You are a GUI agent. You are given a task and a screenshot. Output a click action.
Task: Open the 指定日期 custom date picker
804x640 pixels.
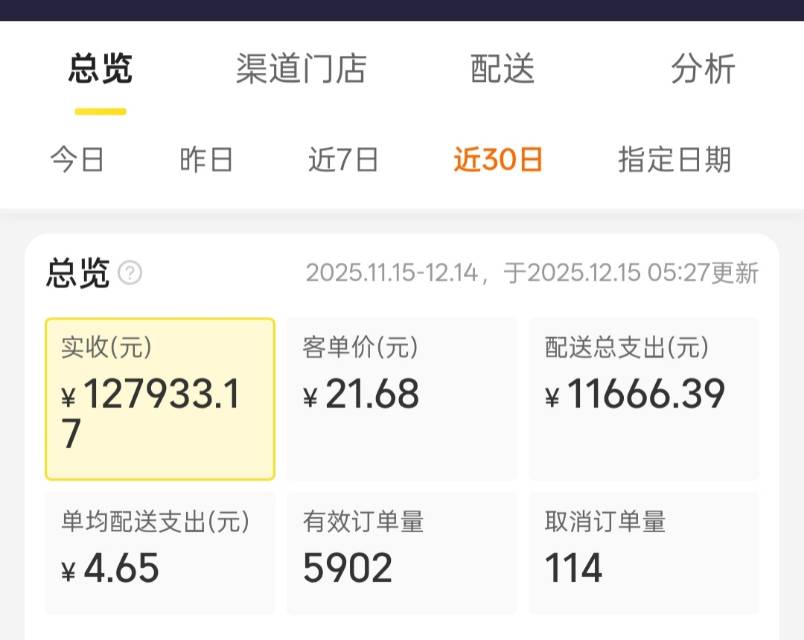pos(674,160)
